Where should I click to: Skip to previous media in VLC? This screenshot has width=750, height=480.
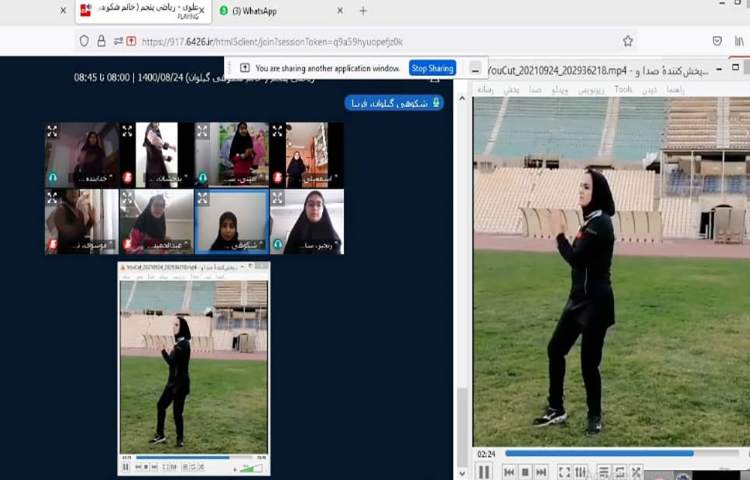click(509, 472)
